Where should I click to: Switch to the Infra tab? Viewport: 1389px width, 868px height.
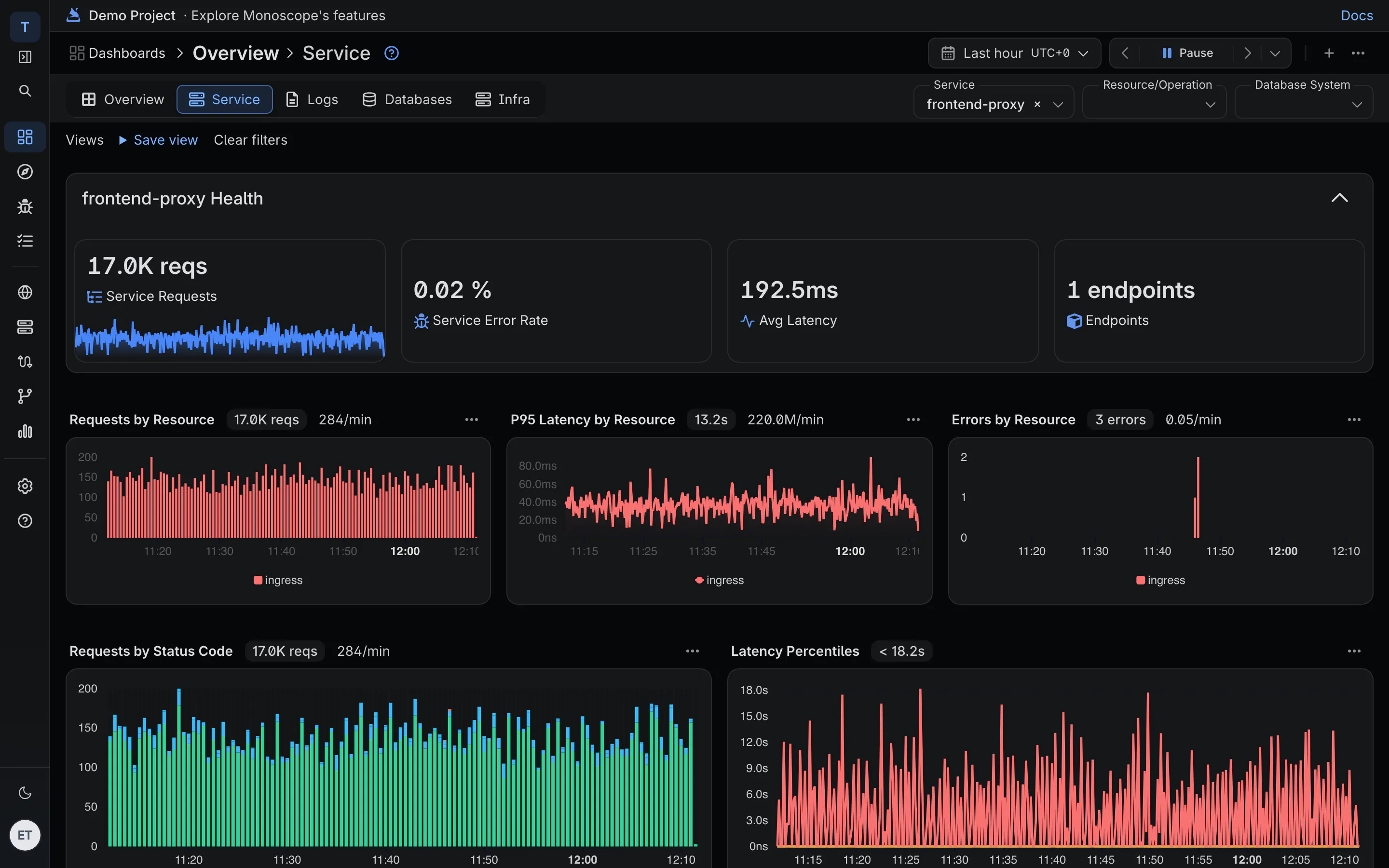(502, 99)
